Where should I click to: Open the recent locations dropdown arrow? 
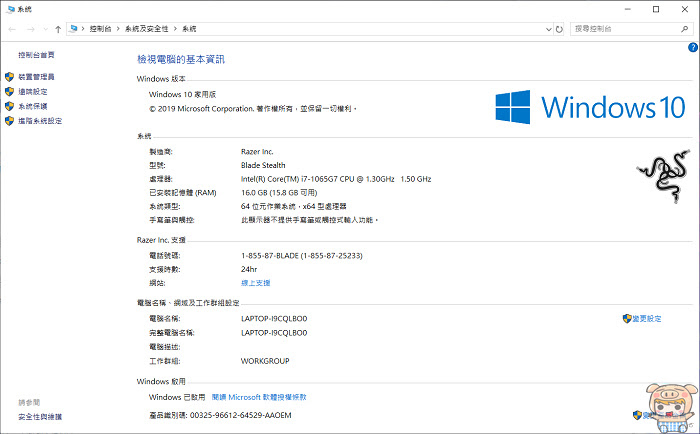tap(46, 29)
